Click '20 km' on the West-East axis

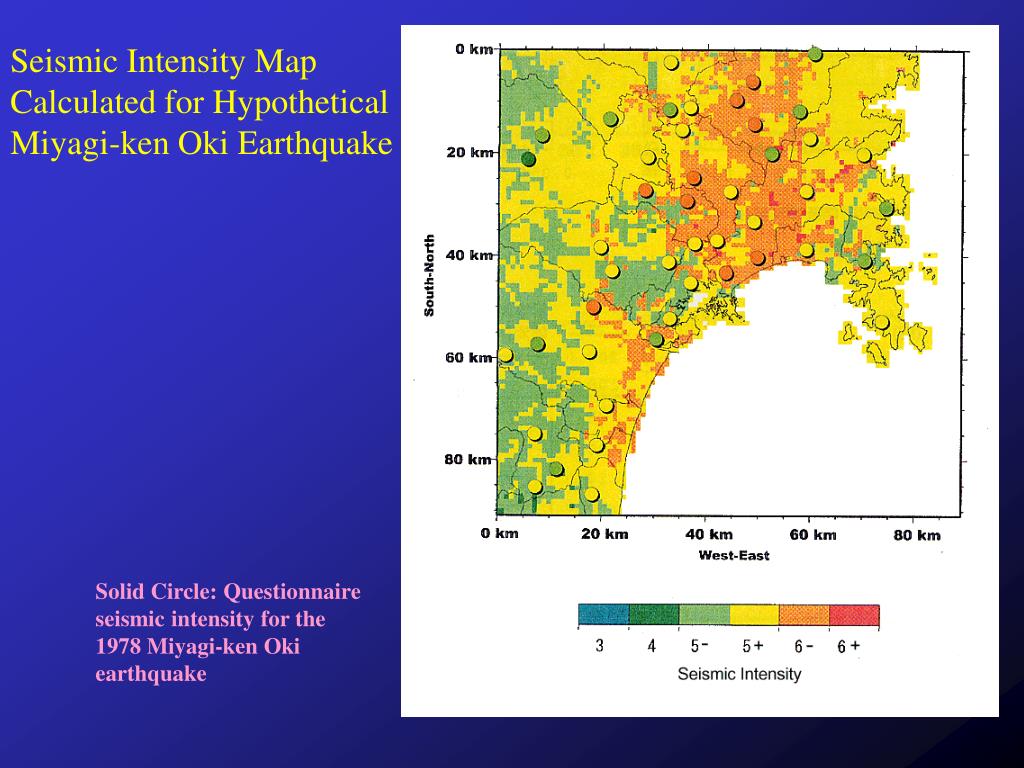[x=605, y=534]
